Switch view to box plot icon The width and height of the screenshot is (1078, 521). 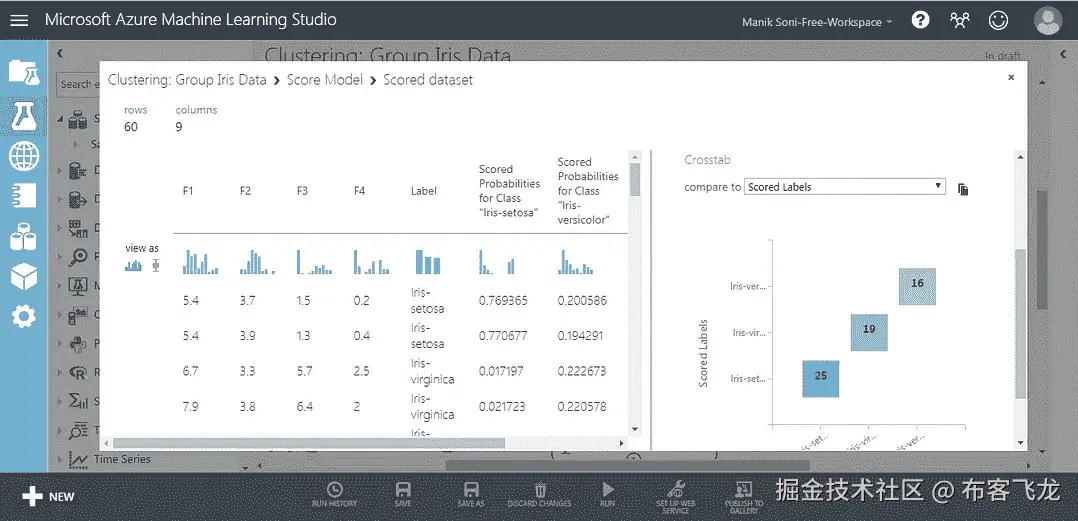click(155, 265)
